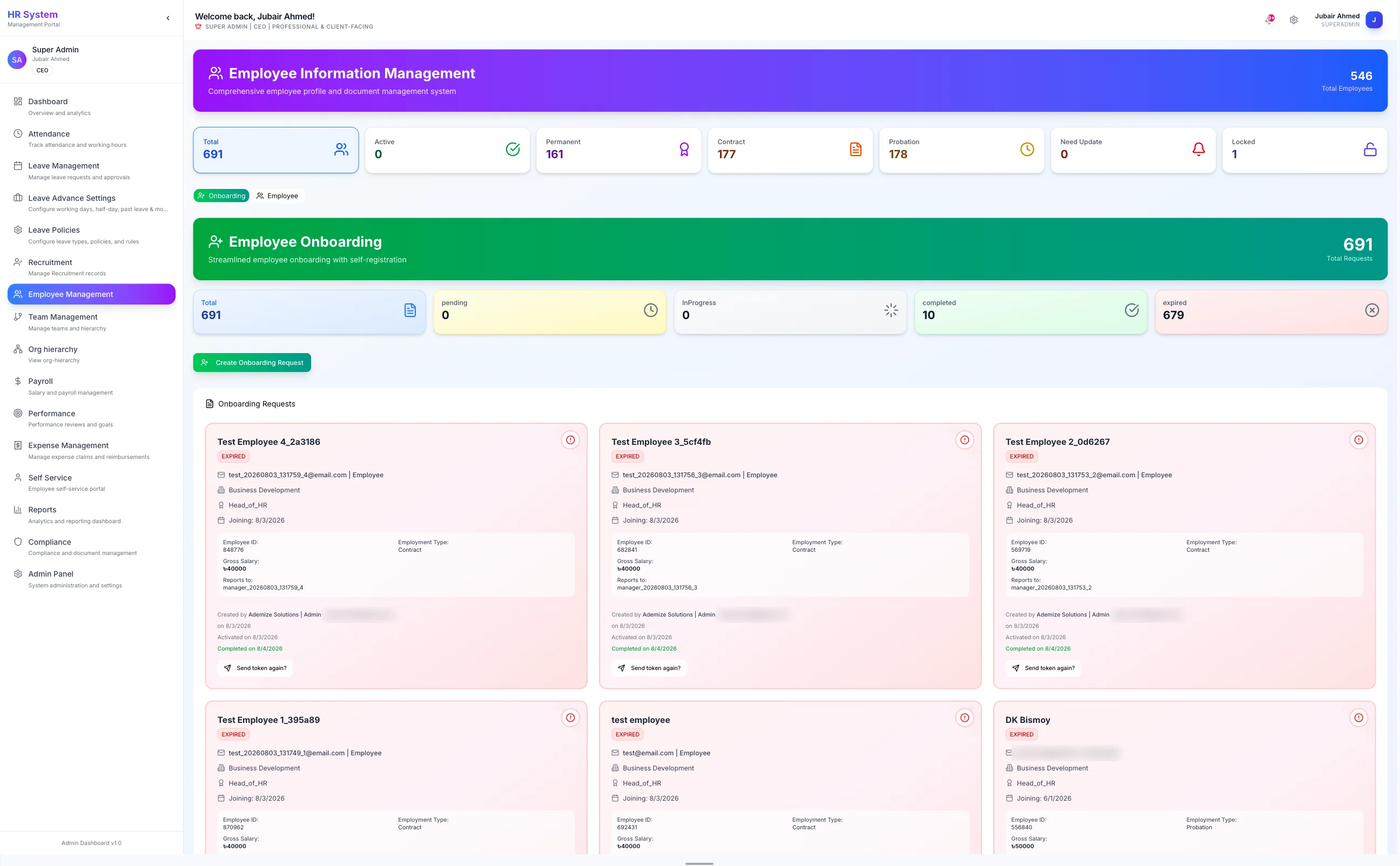Click the Need Update bell icon
The height and width of the screenshot is (866, 1400).
tap(1199, 150)
